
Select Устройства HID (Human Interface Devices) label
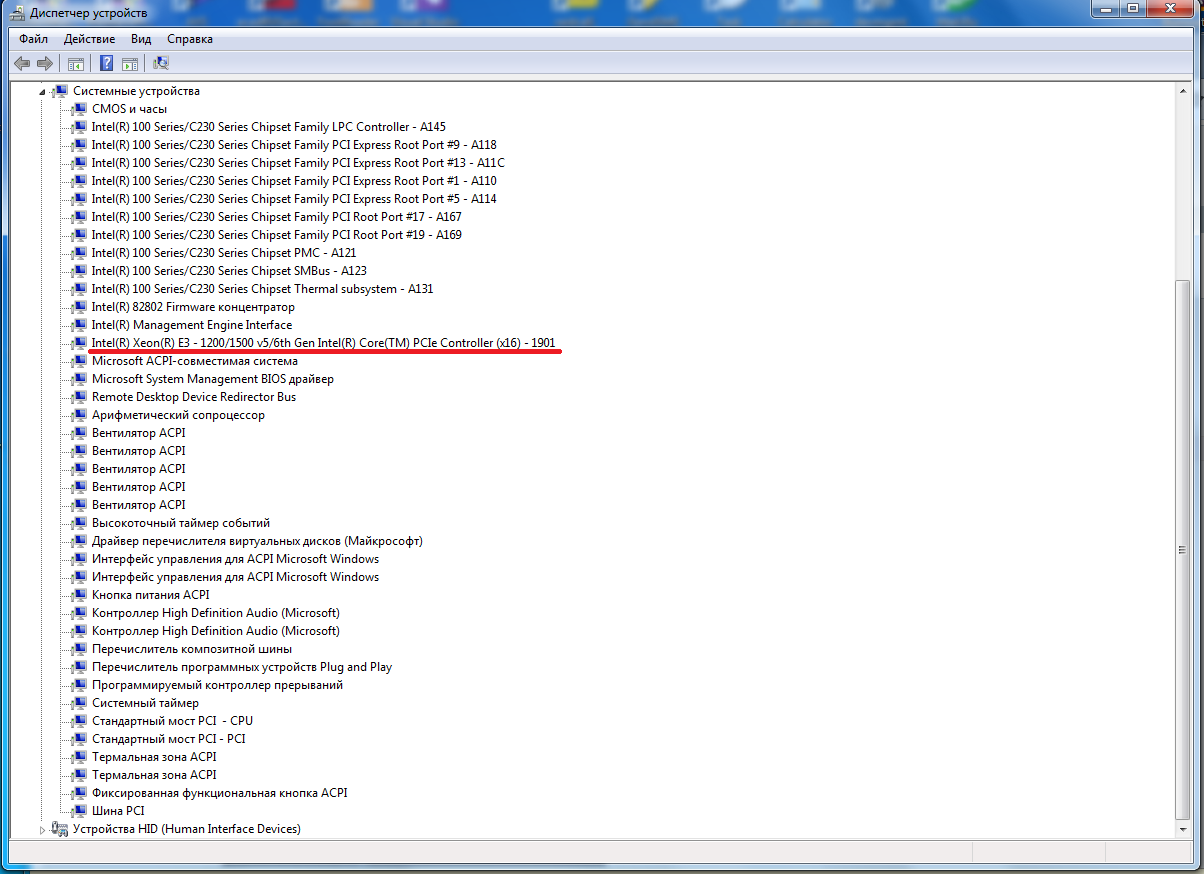(x=187, y=829)
